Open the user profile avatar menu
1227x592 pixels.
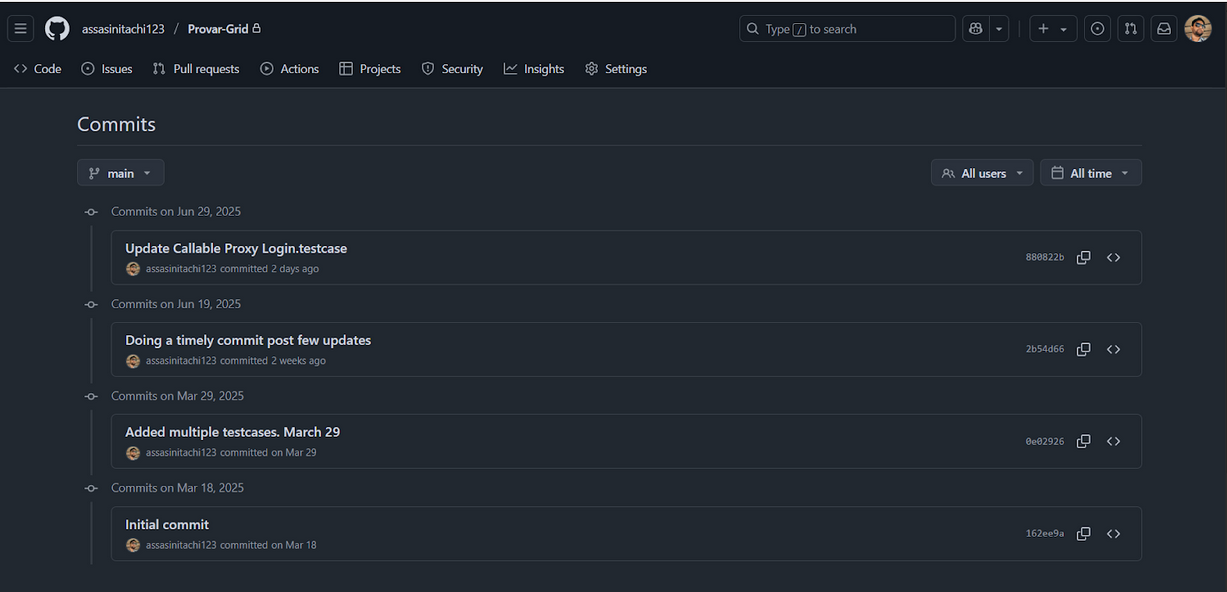pos(1198,29)
